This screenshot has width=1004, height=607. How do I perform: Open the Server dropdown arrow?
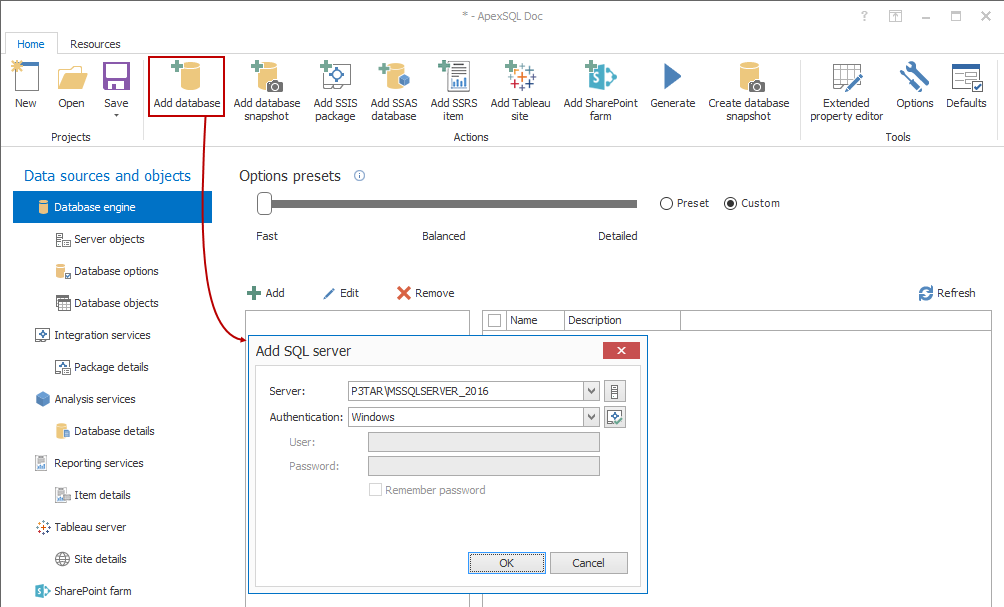pos(591,391)
